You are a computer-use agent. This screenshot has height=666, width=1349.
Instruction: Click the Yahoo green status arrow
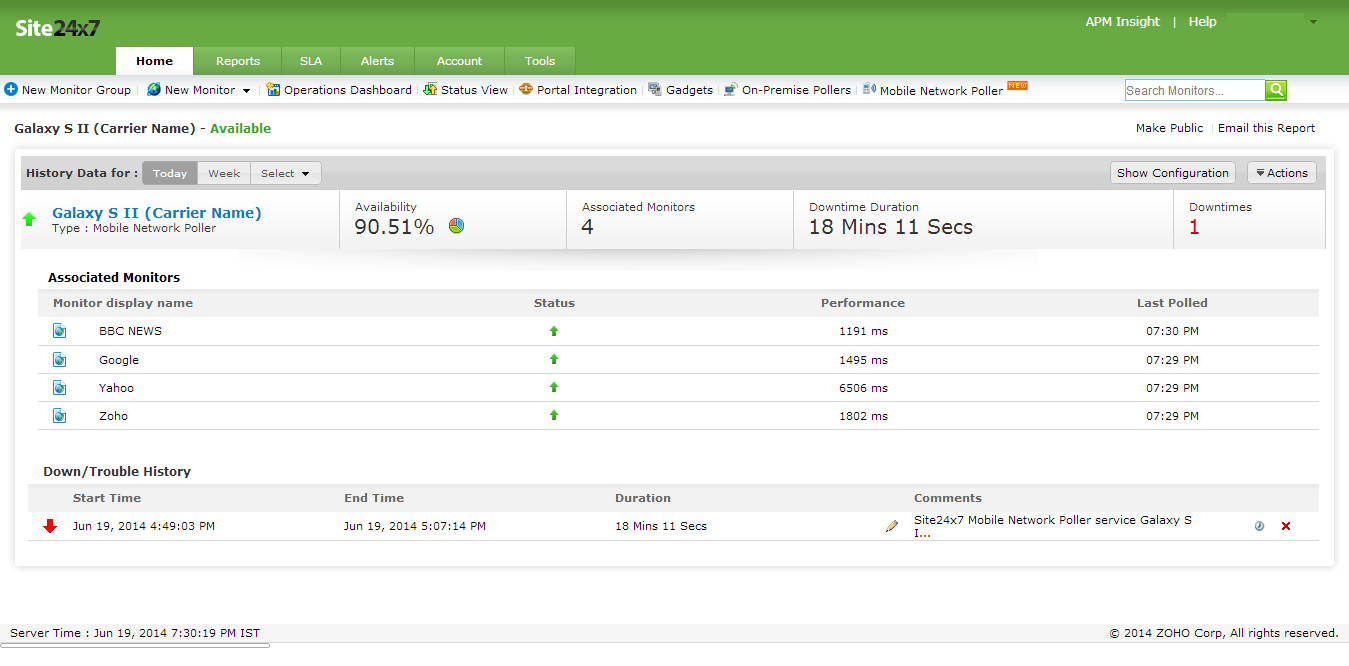tap(554, 387)
